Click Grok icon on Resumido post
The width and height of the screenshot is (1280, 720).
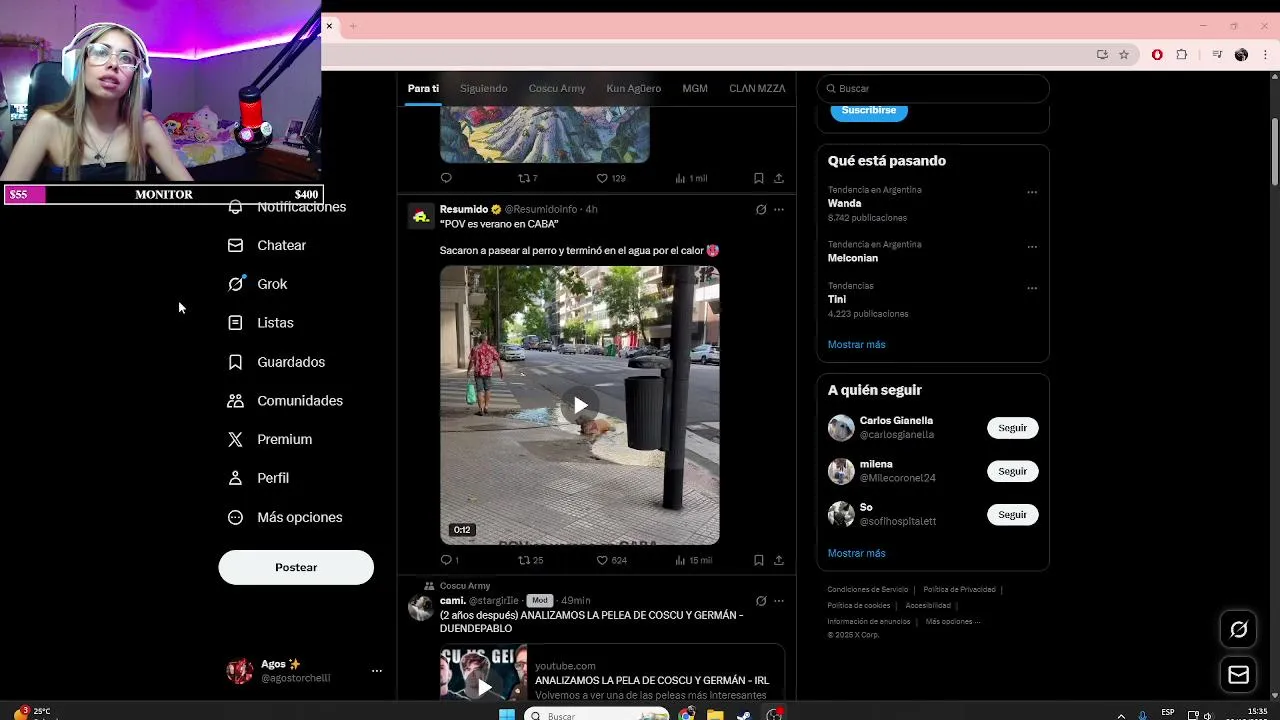(761, 209)
